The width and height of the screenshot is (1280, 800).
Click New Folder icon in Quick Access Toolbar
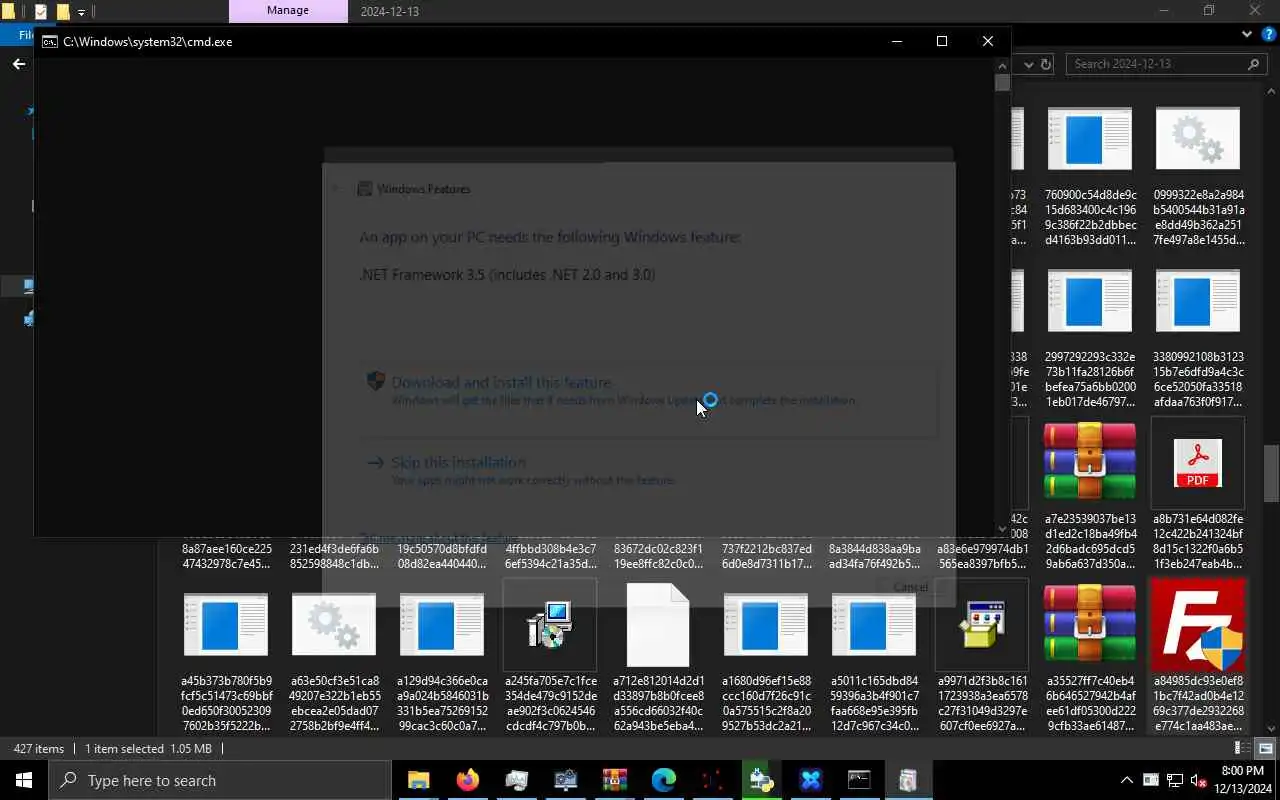(x=62, y=12)
